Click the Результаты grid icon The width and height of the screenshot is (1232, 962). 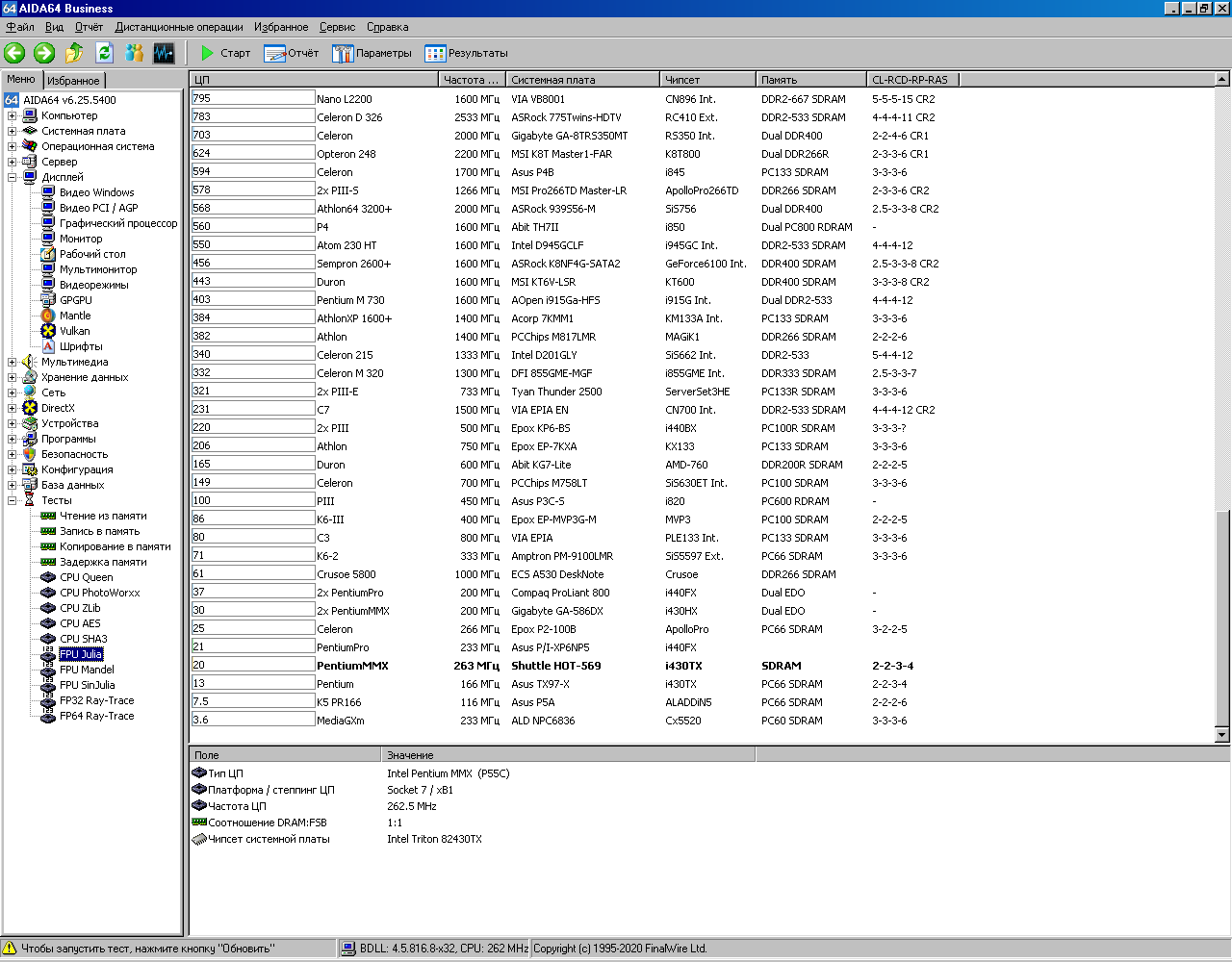[x=435, y=53]
